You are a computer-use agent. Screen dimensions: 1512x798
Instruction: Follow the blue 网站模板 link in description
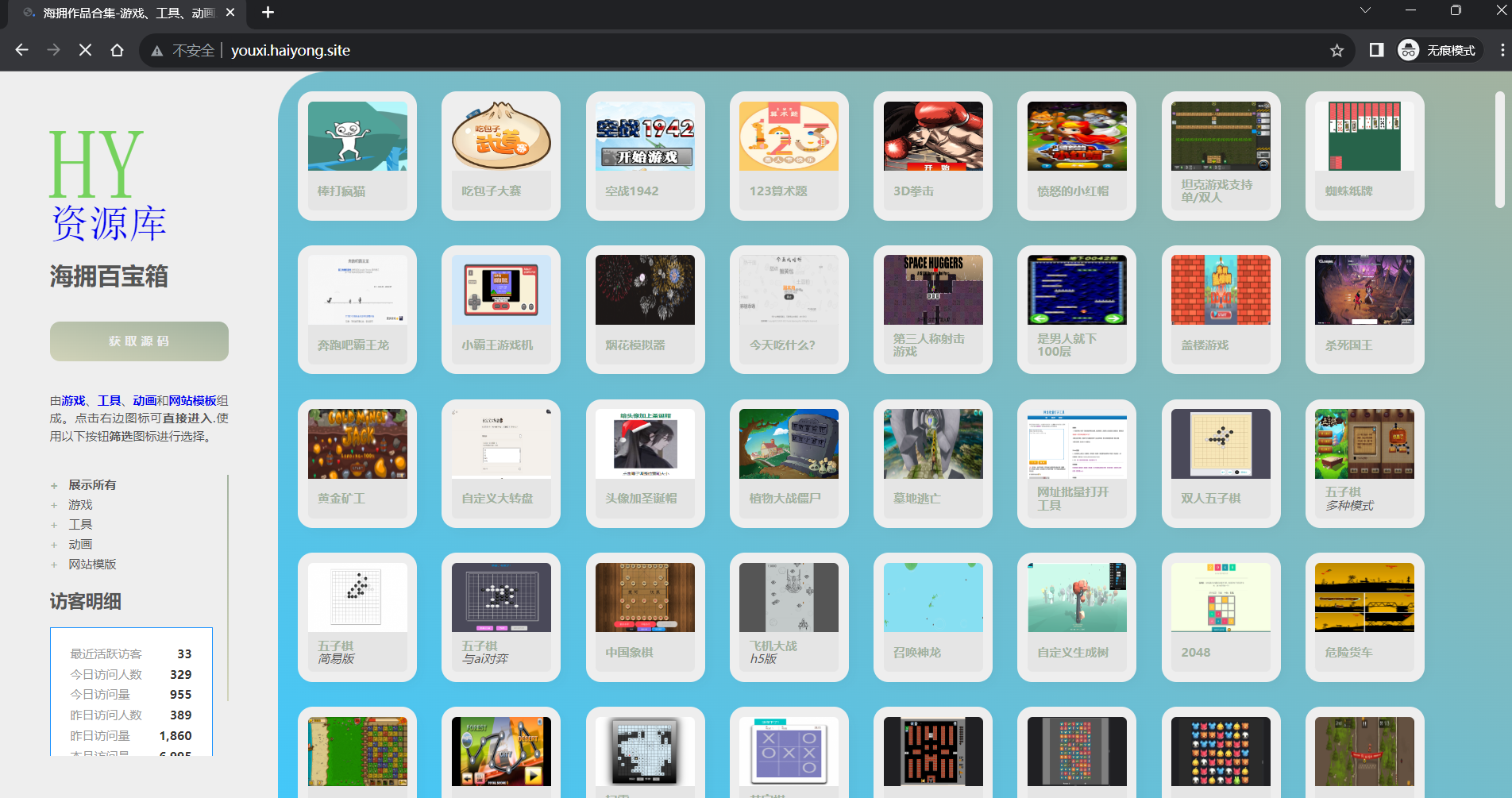(x=192, y=401)
